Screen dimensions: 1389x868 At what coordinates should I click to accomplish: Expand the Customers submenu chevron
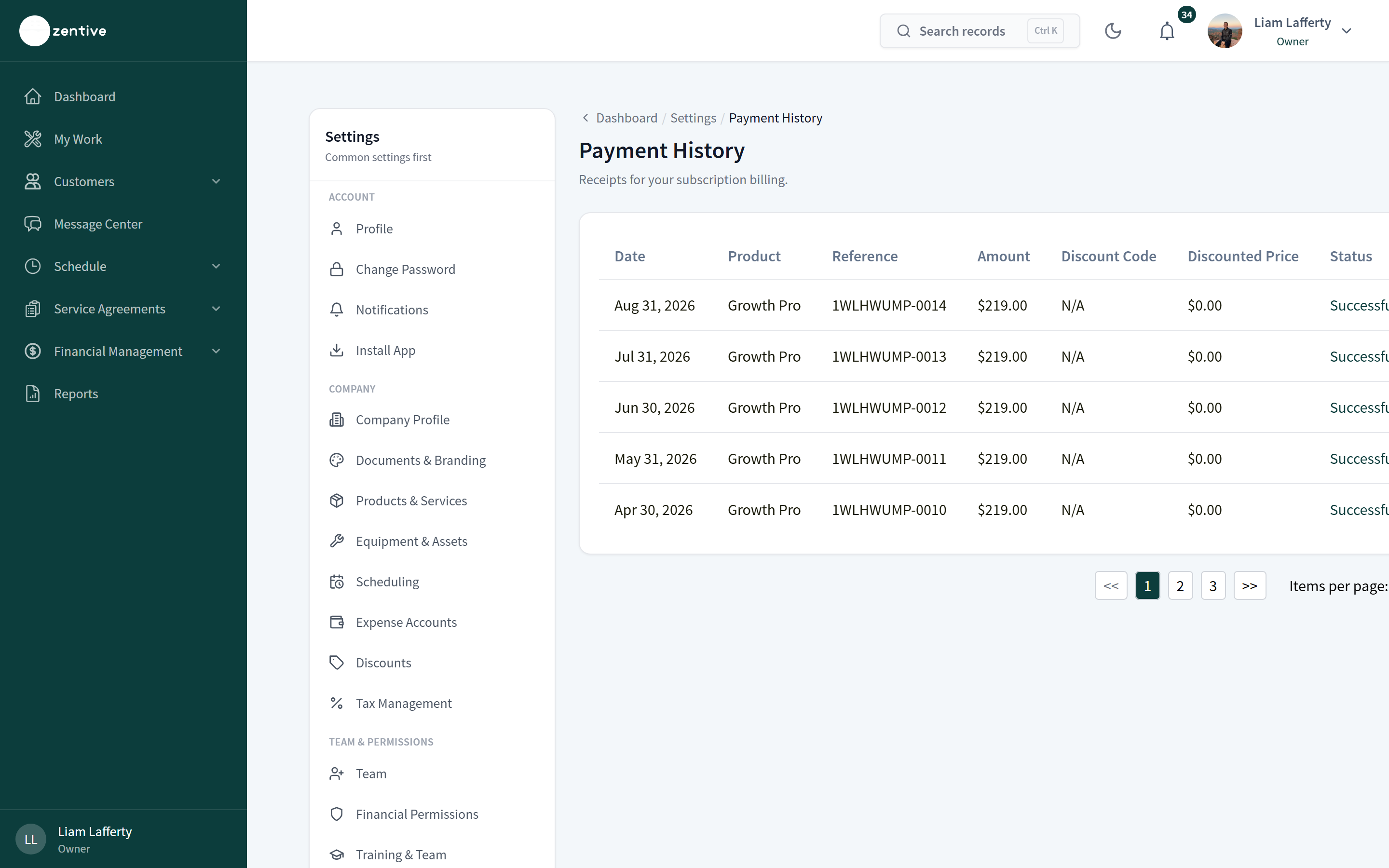click(x=217, y=181)
